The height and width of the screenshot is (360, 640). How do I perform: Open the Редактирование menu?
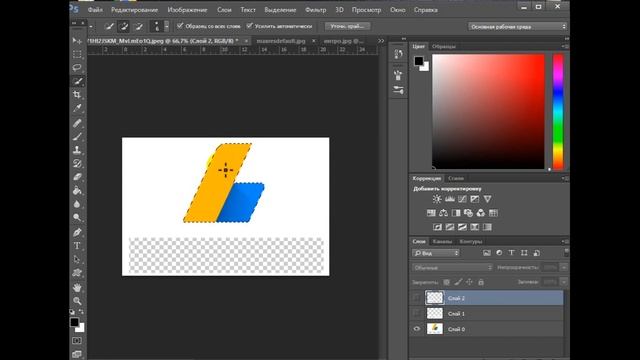point(134,10)
